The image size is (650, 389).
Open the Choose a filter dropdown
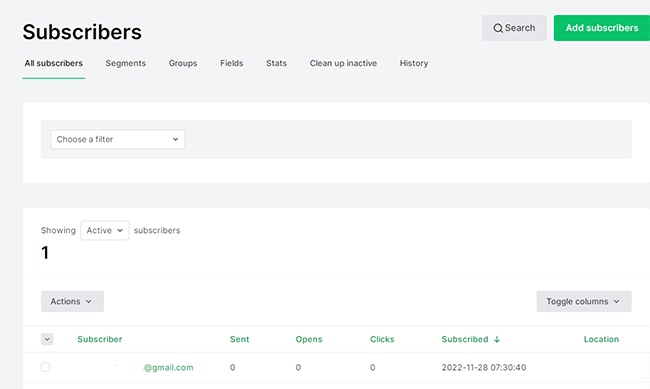pos(118,139)
